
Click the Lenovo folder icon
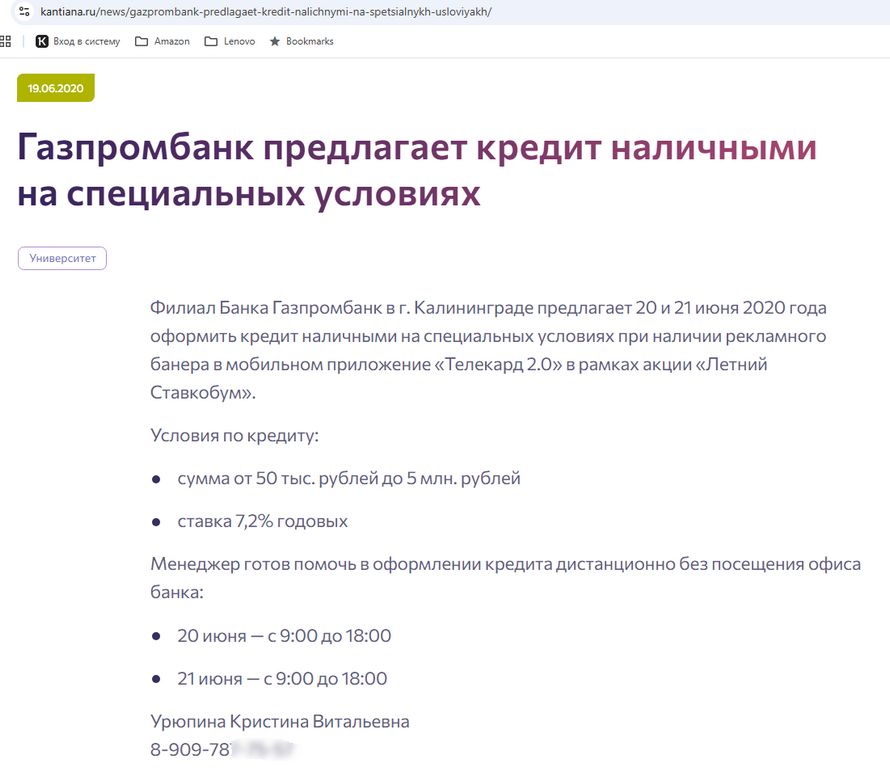[210, 41]
